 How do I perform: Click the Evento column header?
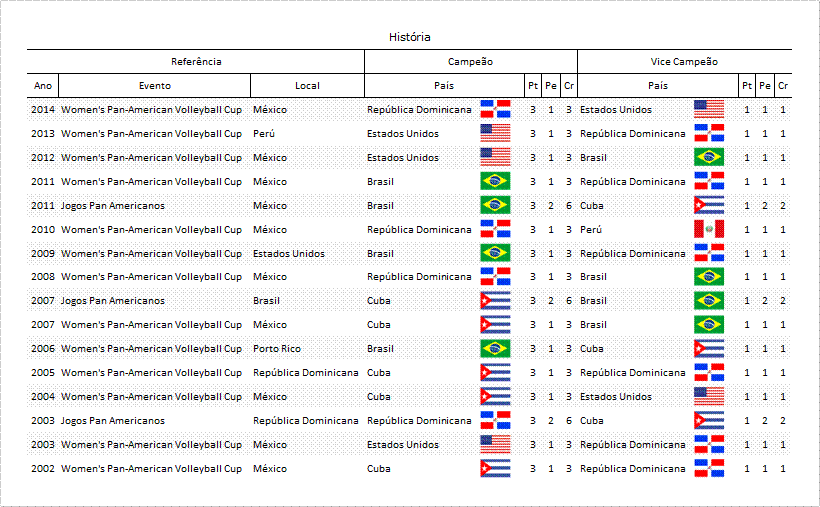[x=154, y=86]
